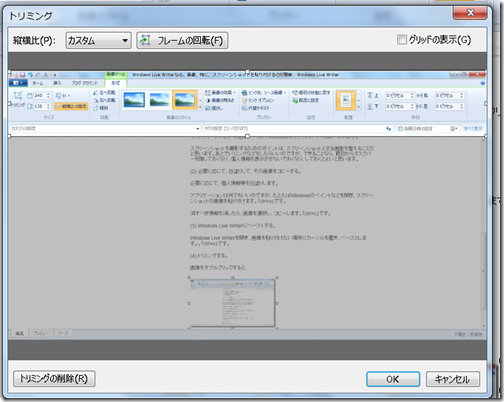Click the left-middle crop handle
This screenshot has width=504, height=402.
tap(9, 104)
